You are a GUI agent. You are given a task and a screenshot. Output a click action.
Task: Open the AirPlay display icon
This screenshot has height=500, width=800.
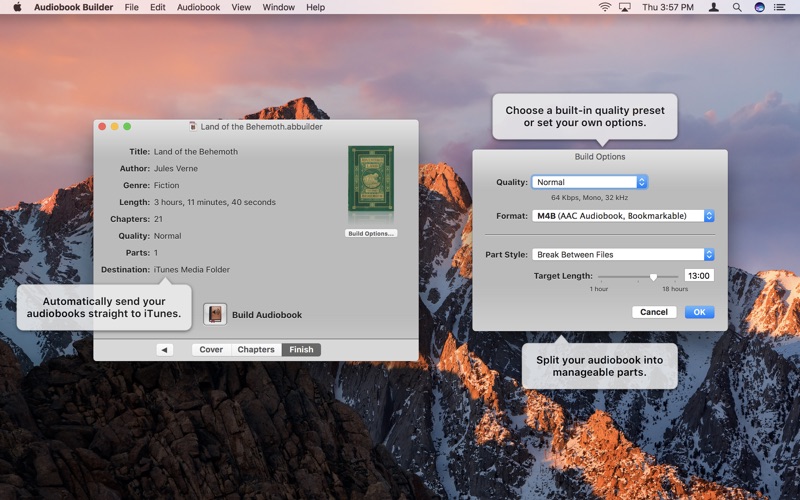point(625,7)
